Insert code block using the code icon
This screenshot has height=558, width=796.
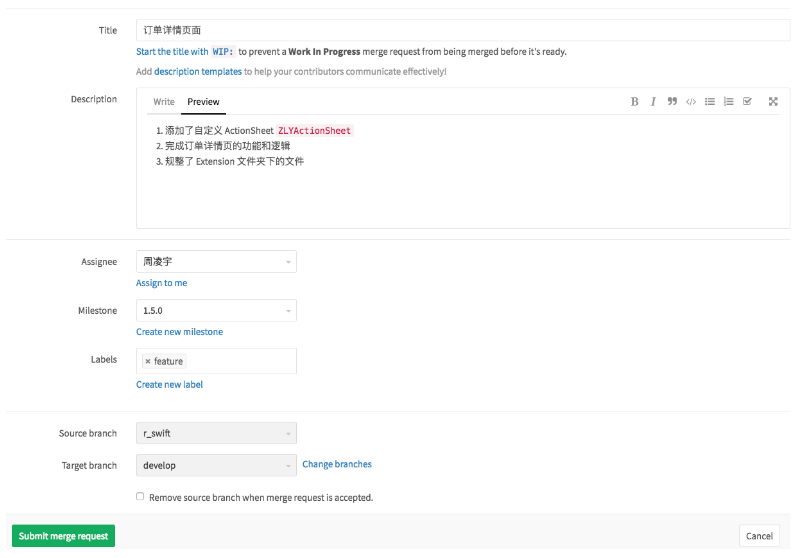(691, 102)
